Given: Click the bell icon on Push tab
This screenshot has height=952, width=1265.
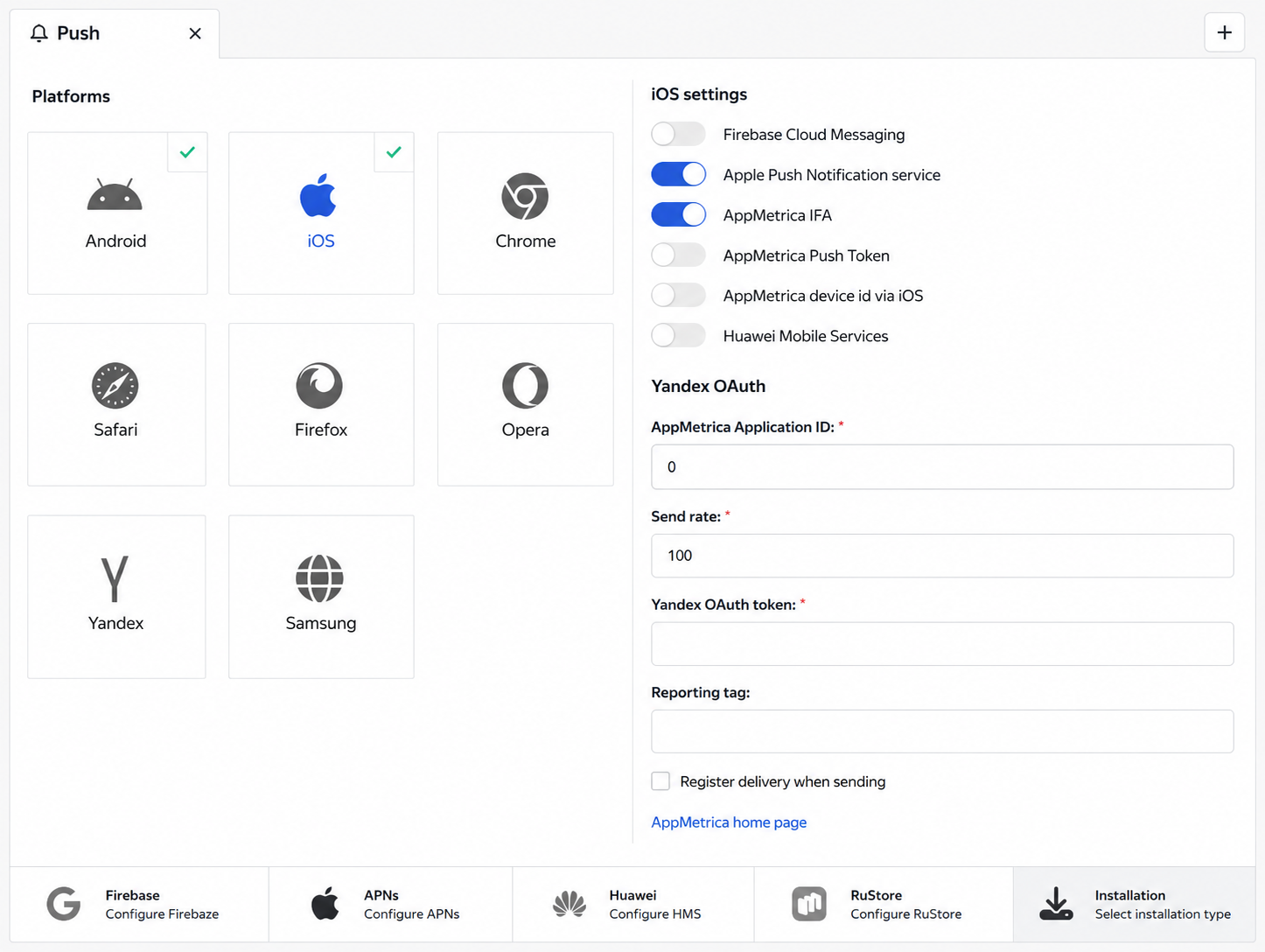Looking at the screenshot, I should 38,33.
